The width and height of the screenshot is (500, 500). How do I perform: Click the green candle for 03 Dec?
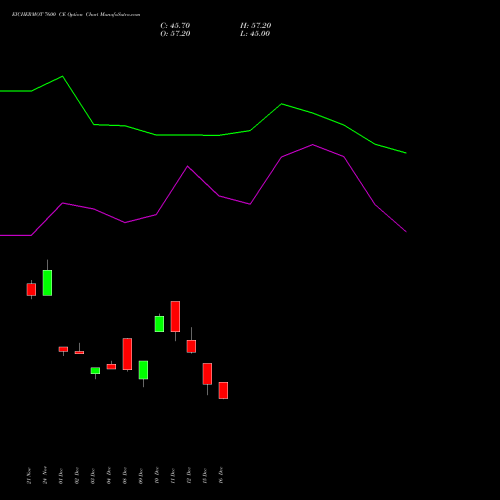(95, 371)
